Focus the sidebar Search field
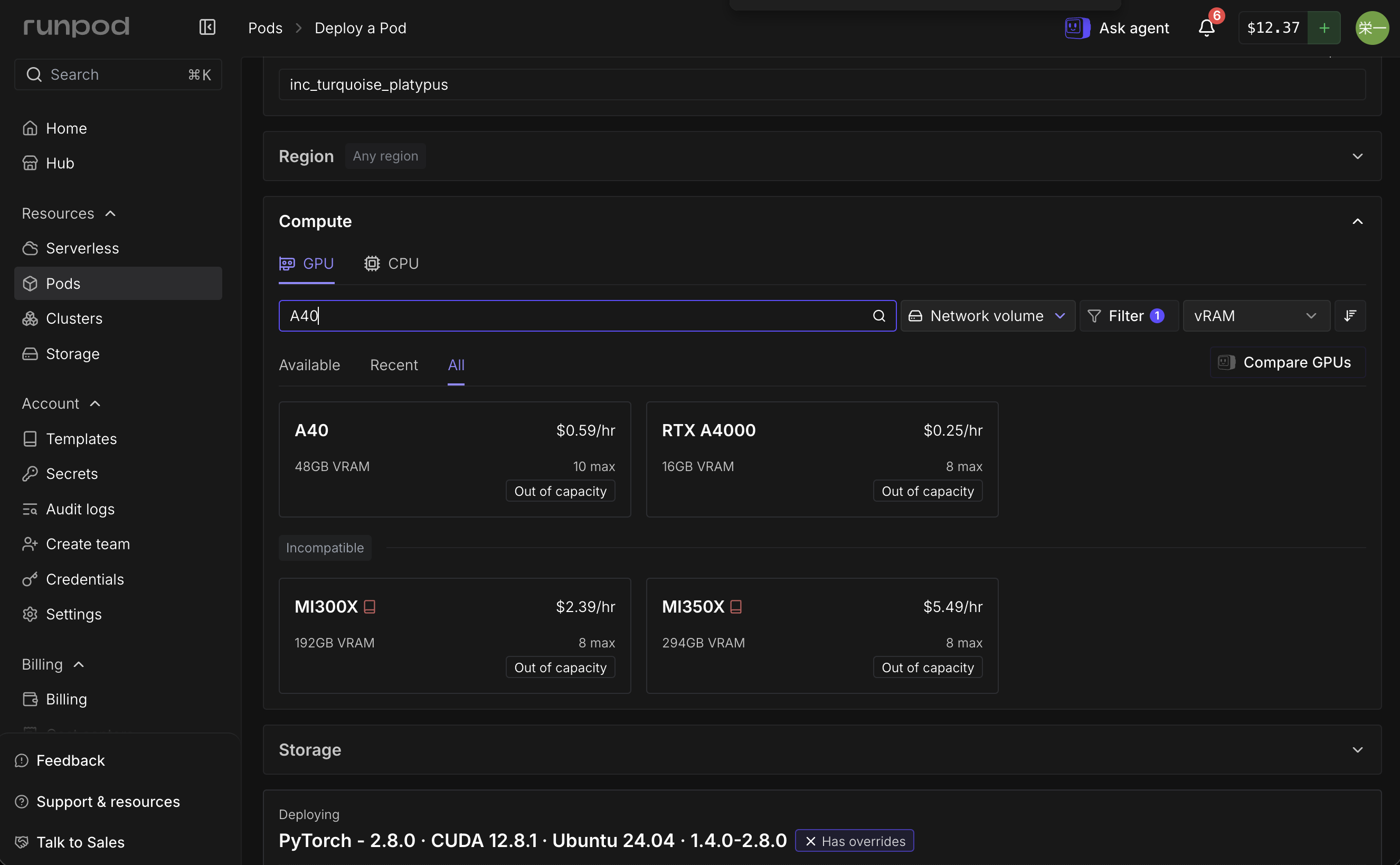The image size is (1400, 865). [118, 74]
